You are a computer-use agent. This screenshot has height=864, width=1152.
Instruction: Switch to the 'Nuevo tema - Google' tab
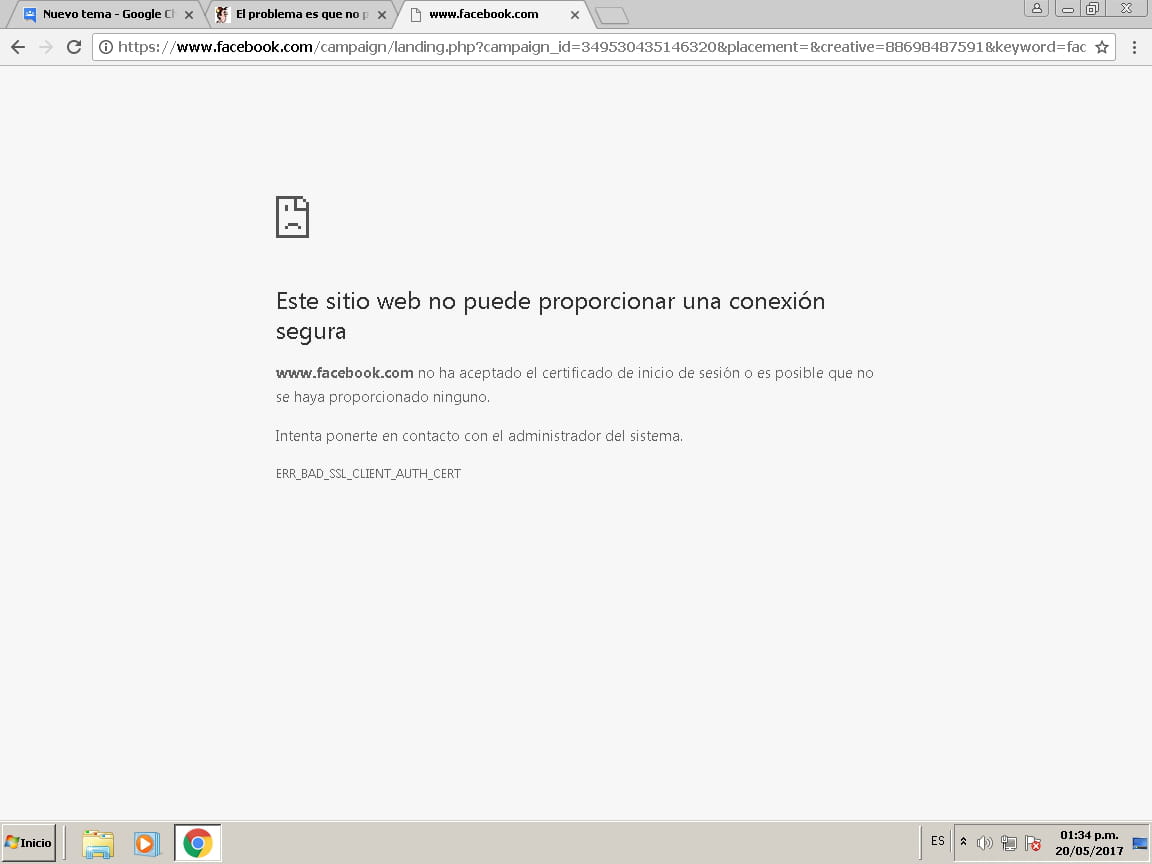pyautogui.click(x=100, y=15)
